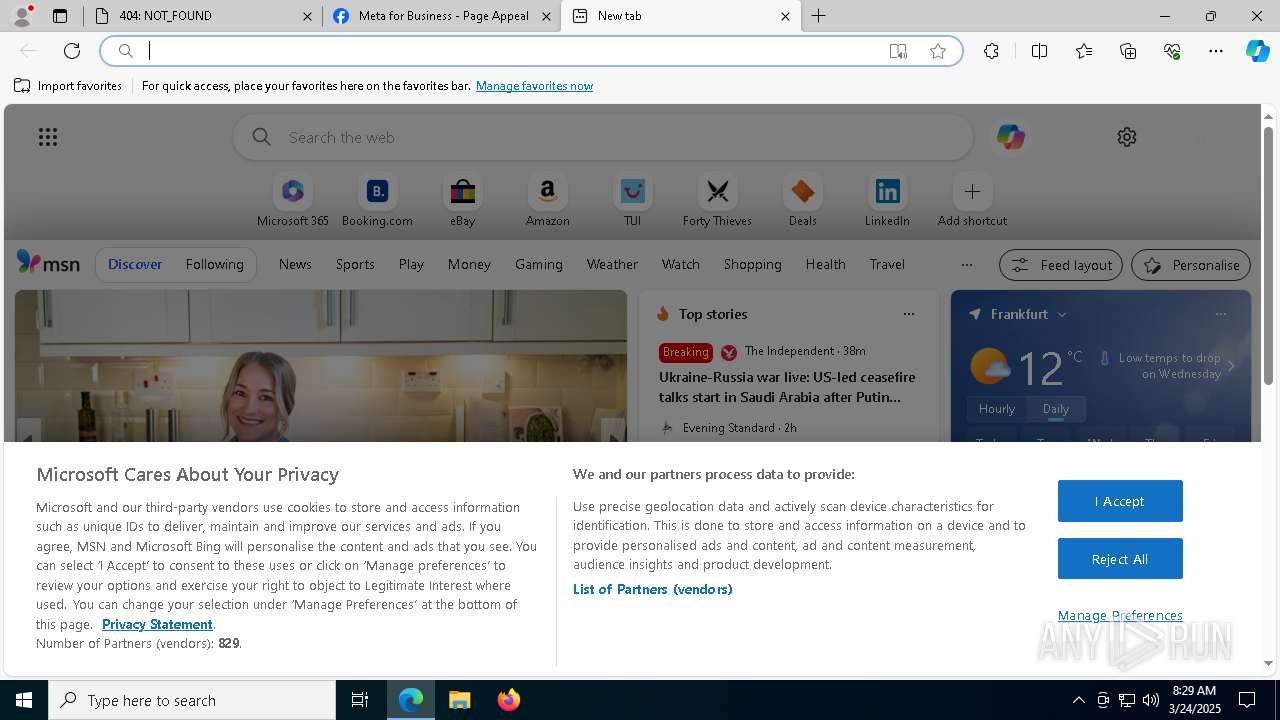Click I Accept cookie button
Viewport: 1280px width, 720px height.
[1120, 501]
